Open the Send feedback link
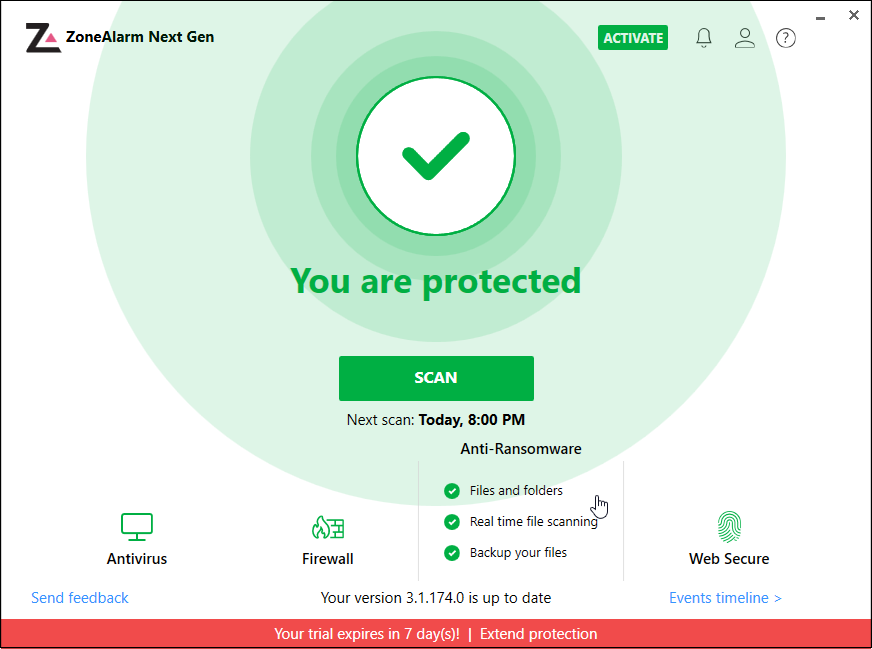Screen dimensions: 872x649 coord(79,597)
